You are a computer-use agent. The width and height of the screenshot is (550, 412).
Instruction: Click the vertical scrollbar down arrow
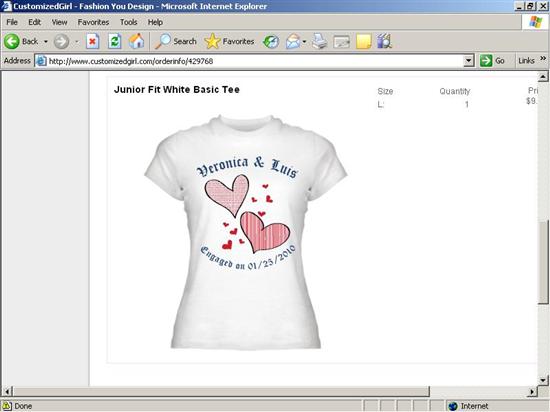[543, 380]
